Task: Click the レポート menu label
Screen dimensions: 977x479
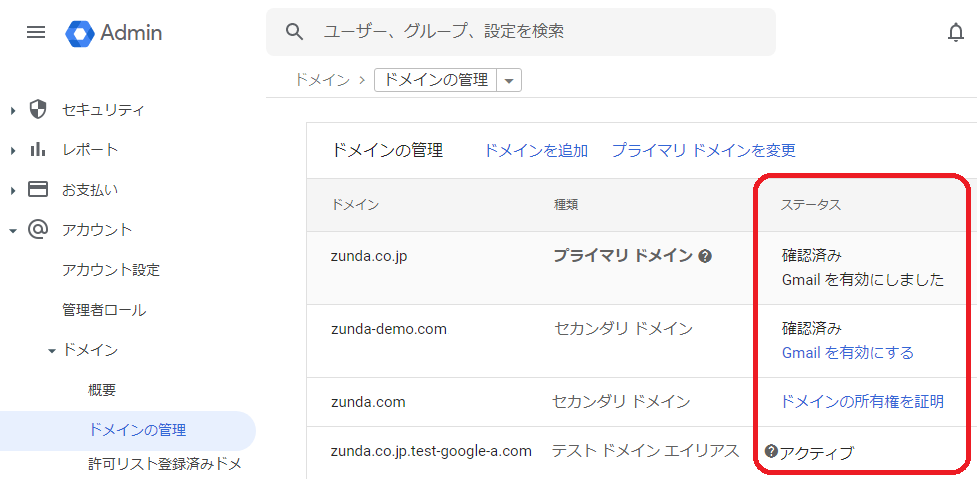Action: click(x=90, y=150)
